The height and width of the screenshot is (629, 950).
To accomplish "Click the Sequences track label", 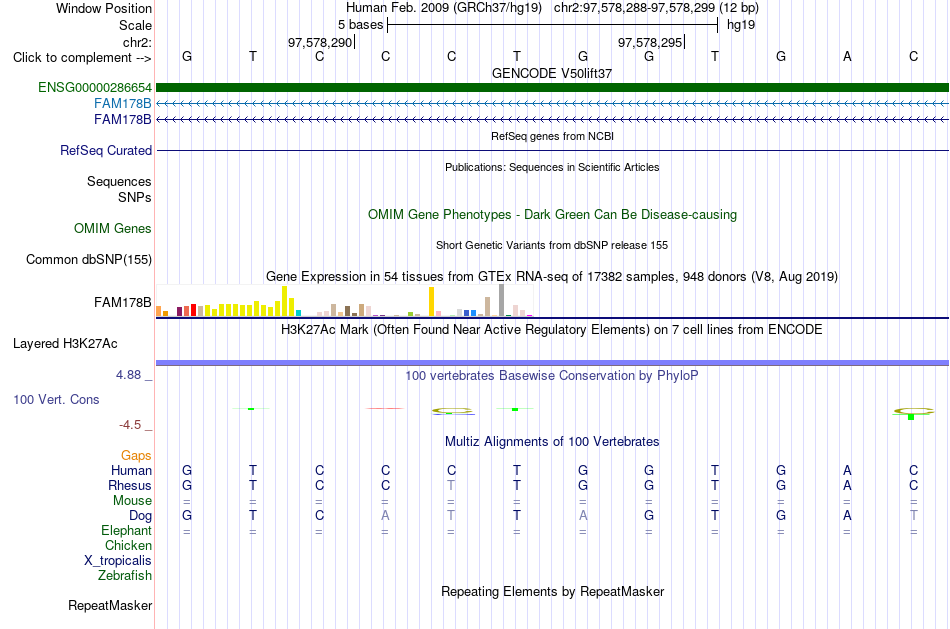I will 119,181.
